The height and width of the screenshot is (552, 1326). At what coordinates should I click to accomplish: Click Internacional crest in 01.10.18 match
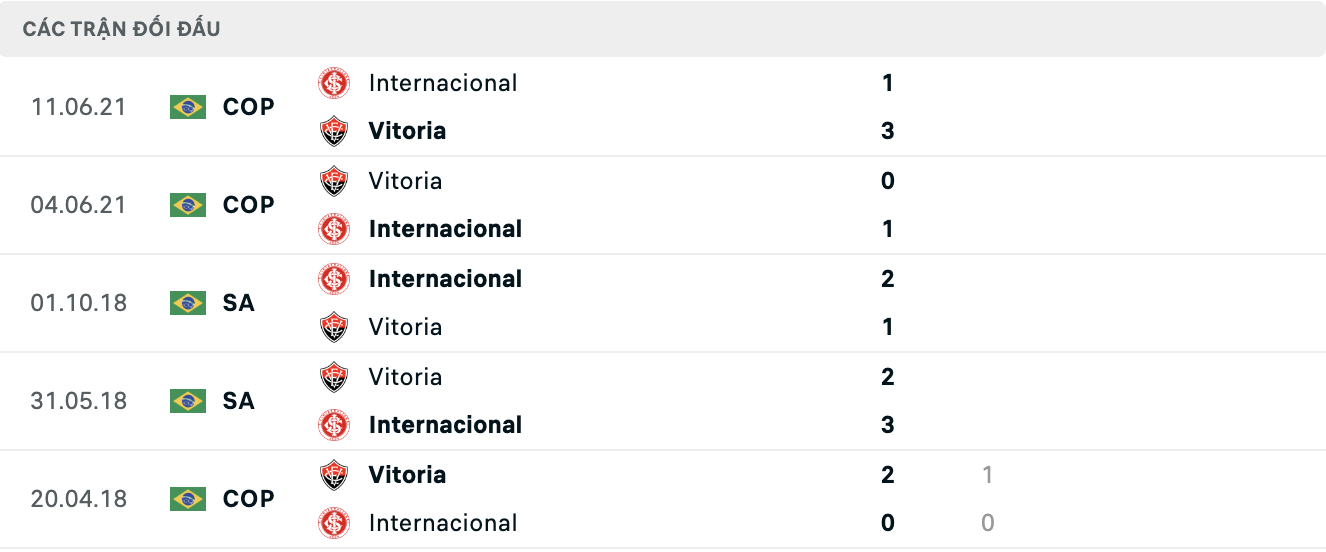(x=334, y=279)
